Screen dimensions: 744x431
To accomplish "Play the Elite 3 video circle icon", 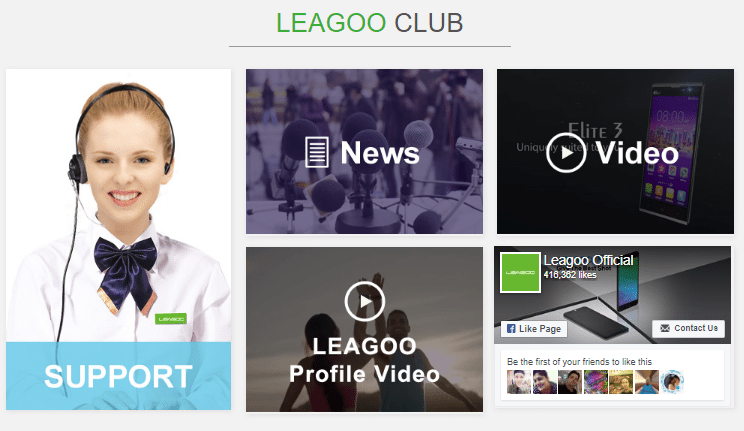I will pos(566,153).
